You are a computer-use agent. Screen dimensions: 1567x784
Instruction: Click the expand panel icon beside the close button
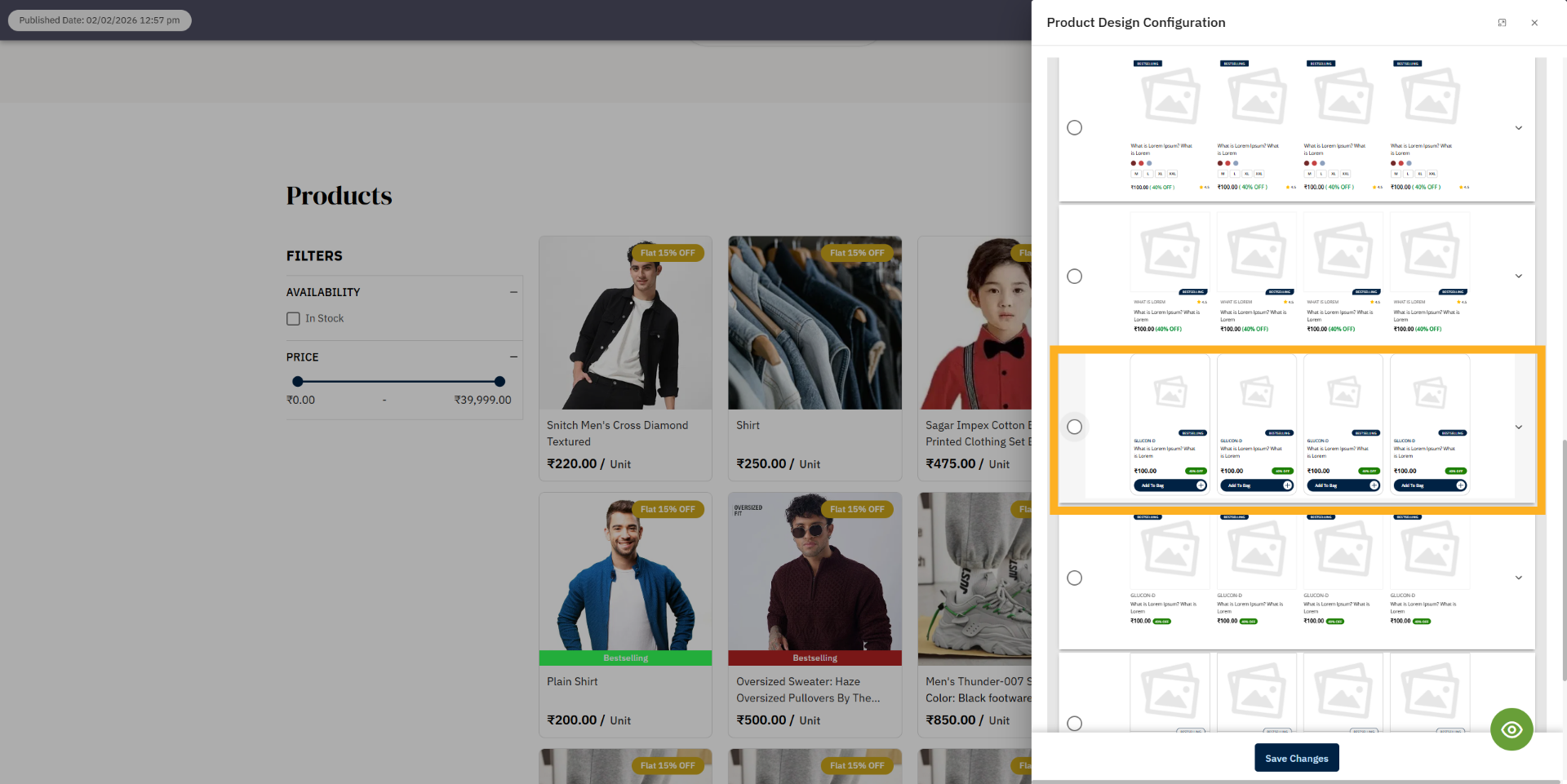[1502, 22]
